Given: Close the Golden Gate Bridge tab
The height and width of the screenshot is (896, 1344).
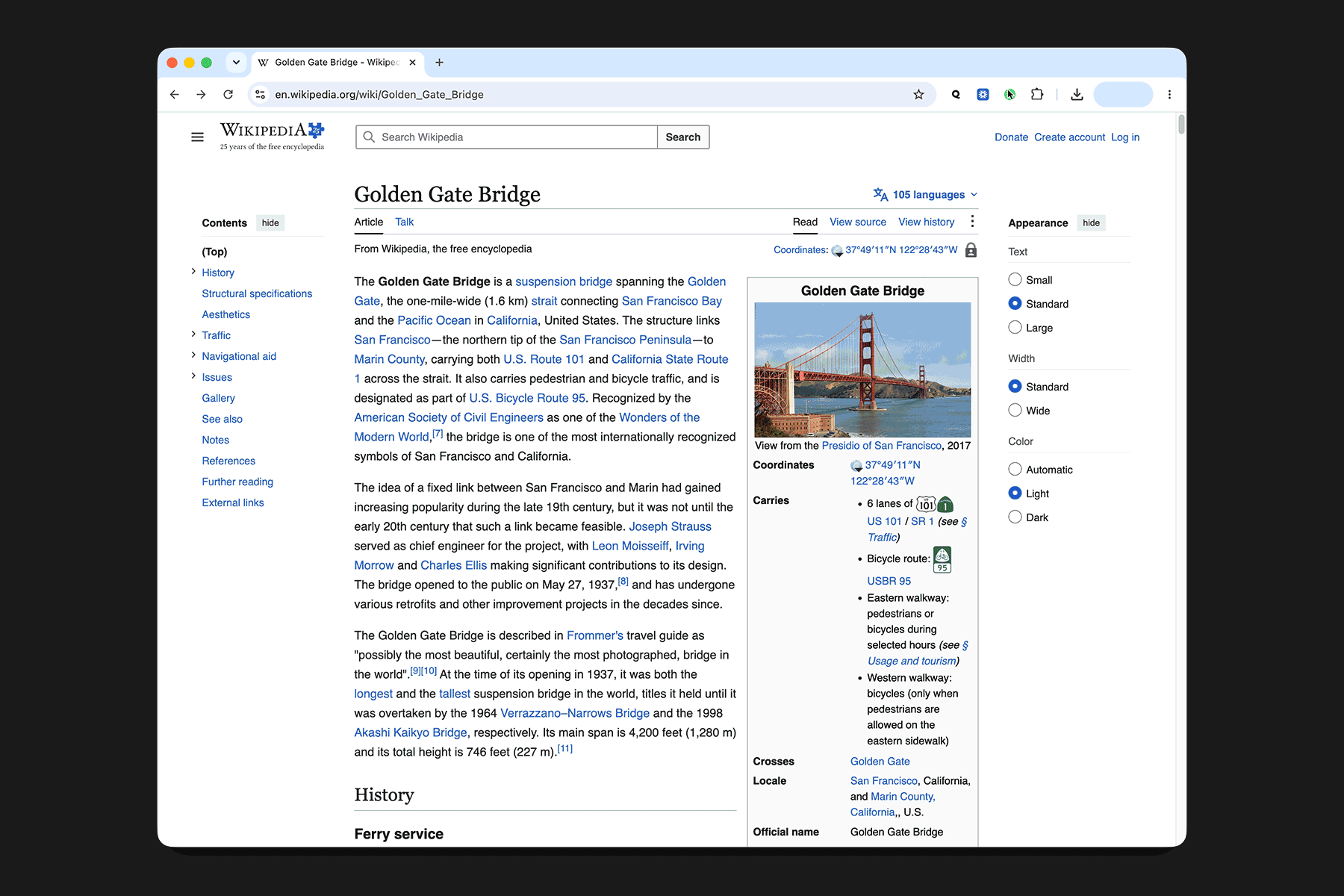Looking at the screenshot, I should [x=412, y=63].
